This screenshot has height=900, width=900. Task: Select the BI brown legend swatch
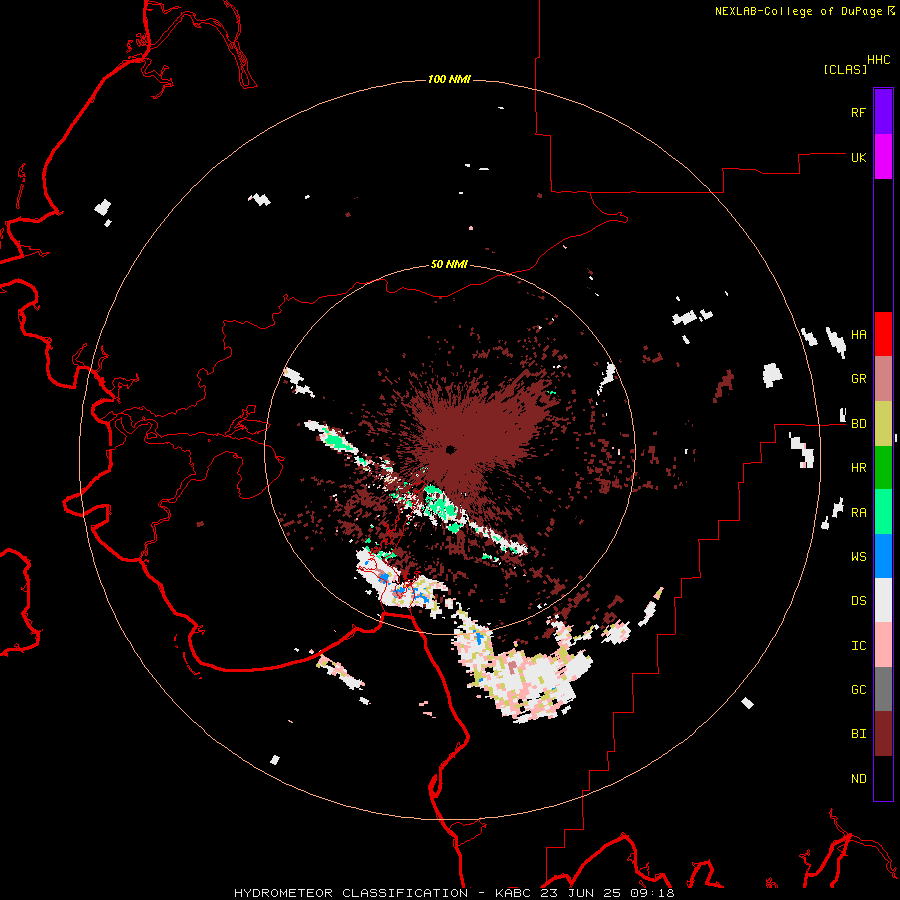[x=883, y=734]
